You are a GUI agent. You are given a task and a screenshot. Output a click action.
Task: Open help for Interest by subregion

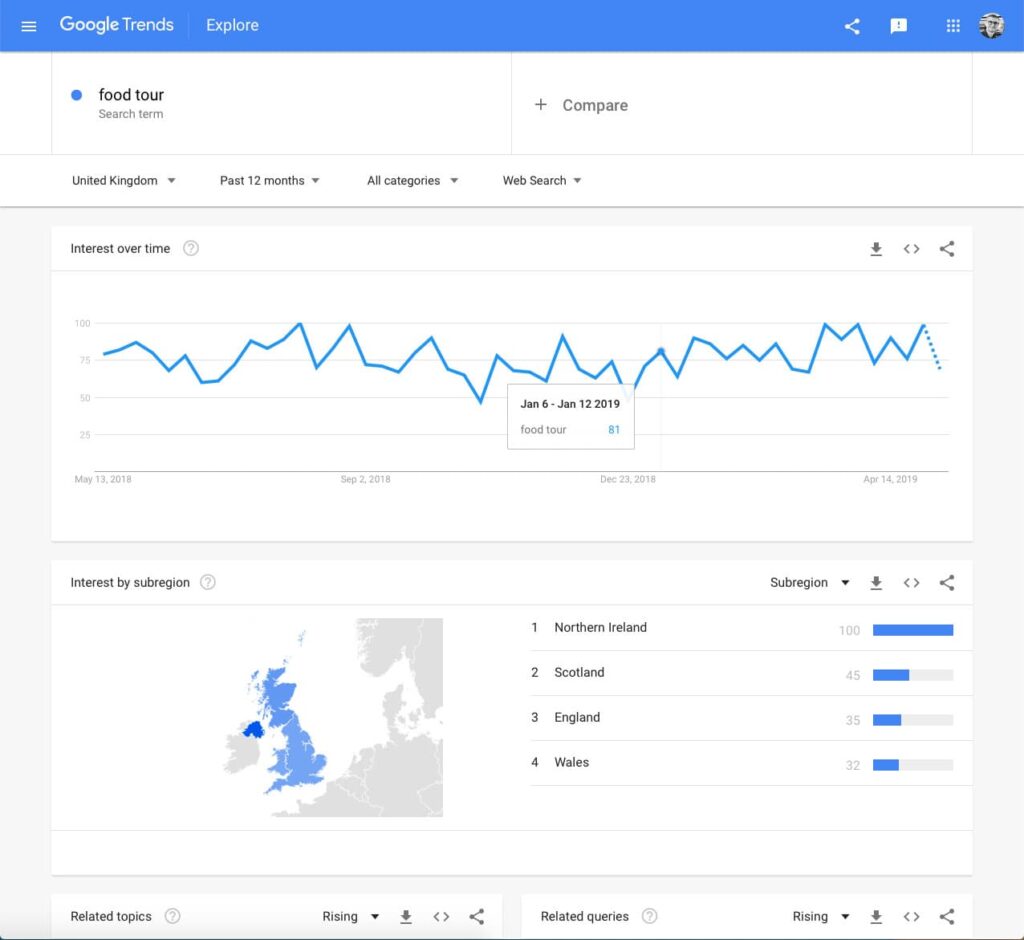[208, 582]
